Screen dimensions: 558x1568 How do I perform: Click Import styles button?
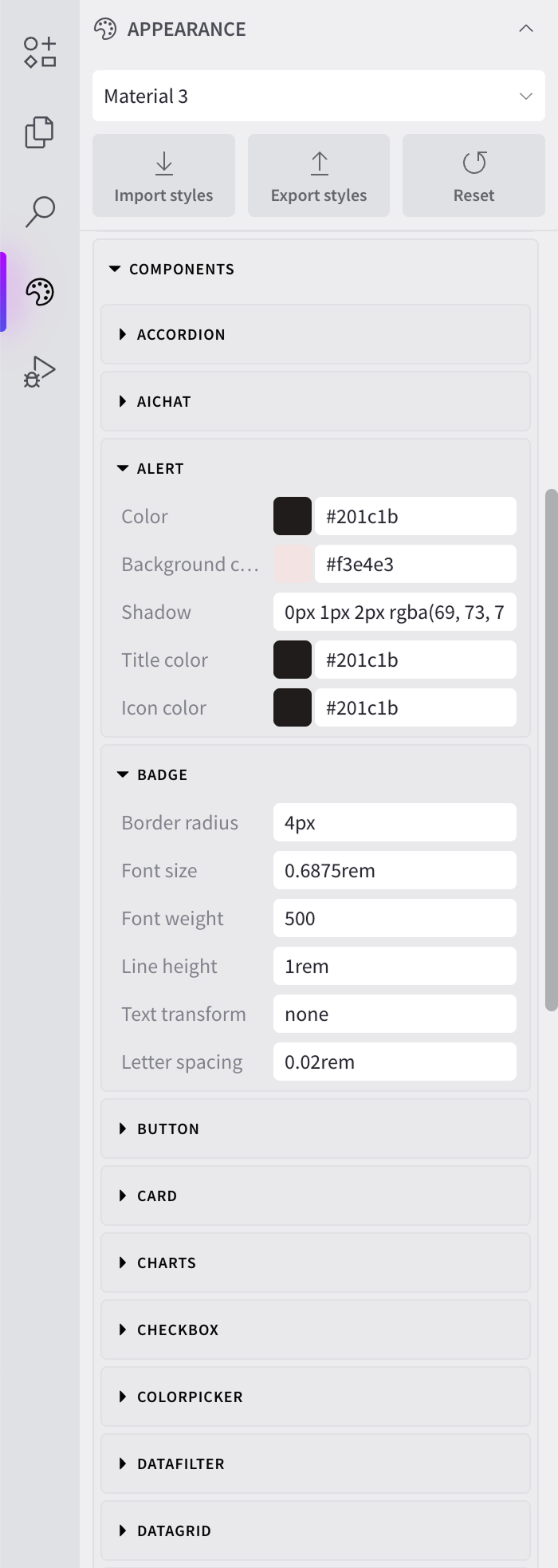(x=163, y=175)
